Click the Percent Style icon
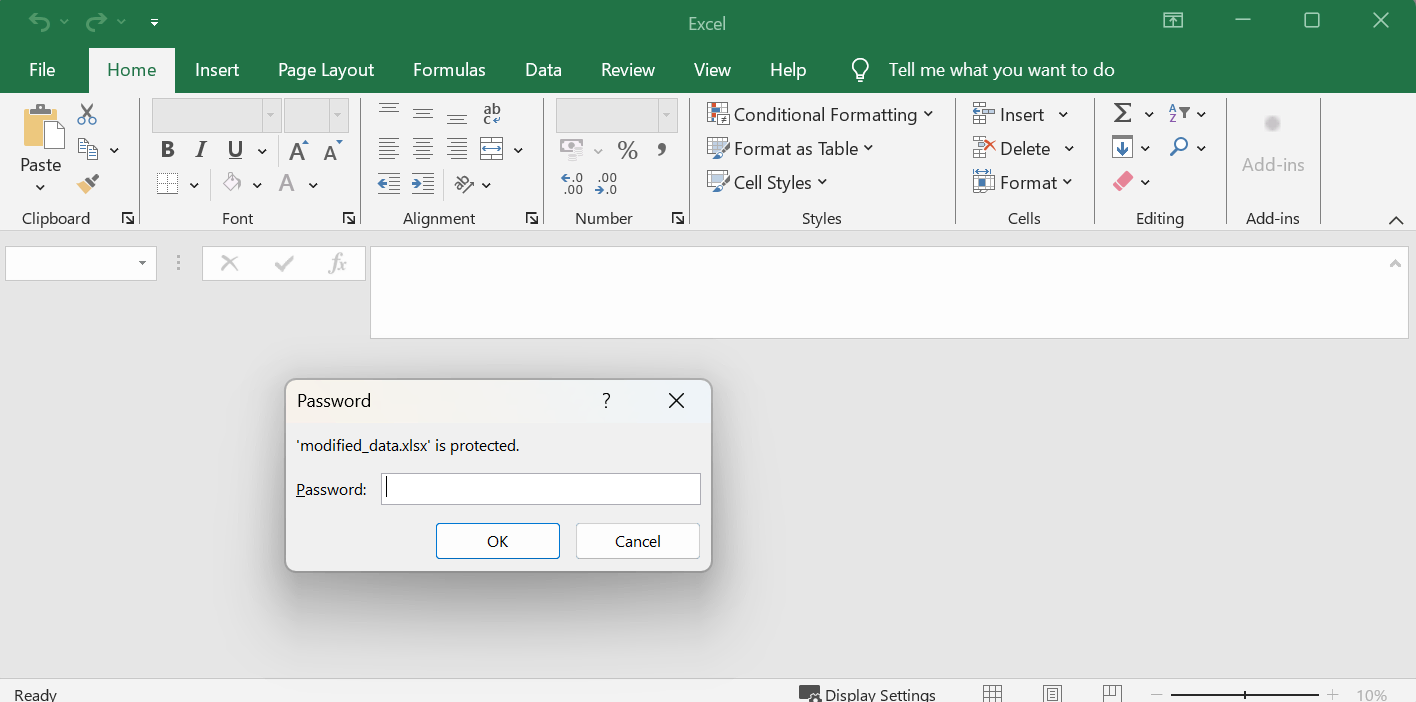Viewport: 1416px width, 702px height. (x=627, y=150)
